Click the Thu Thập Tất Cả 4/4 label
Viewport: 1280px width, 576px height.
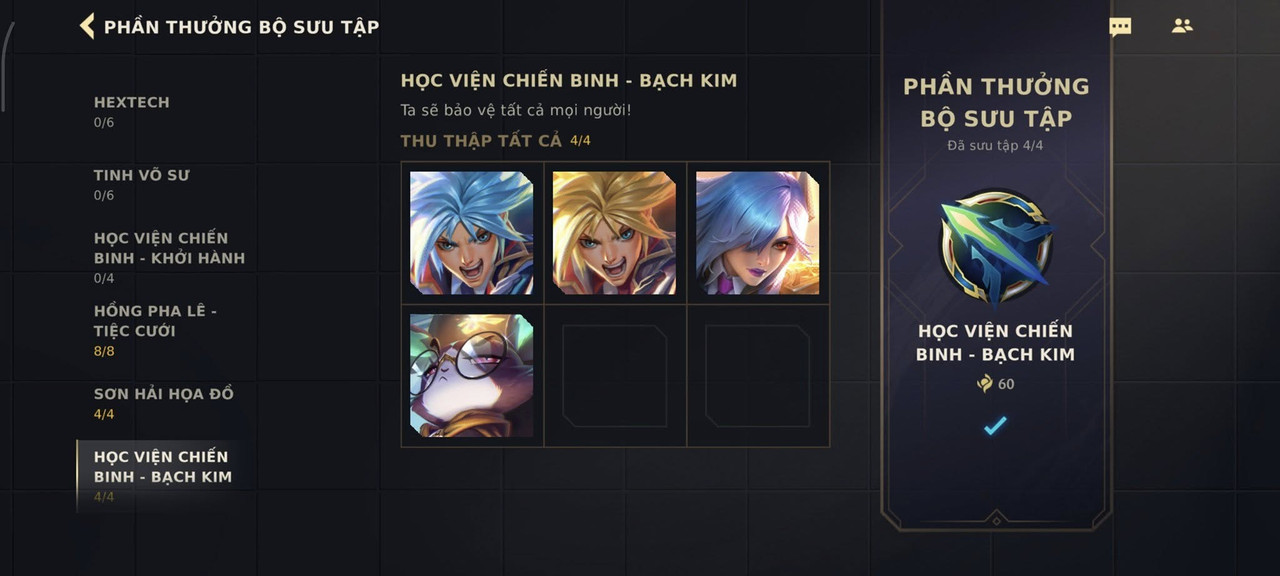496,141
